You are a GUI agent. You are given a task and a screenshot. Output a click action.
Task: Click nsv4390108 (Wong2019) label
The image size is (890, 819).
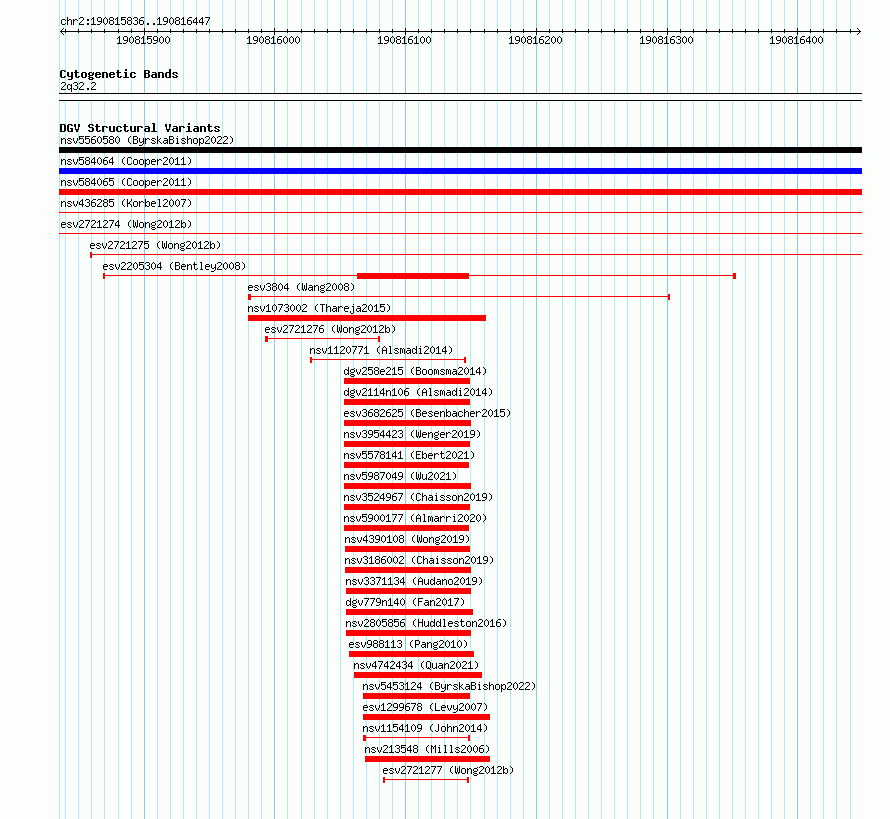[x=407, y=539]
